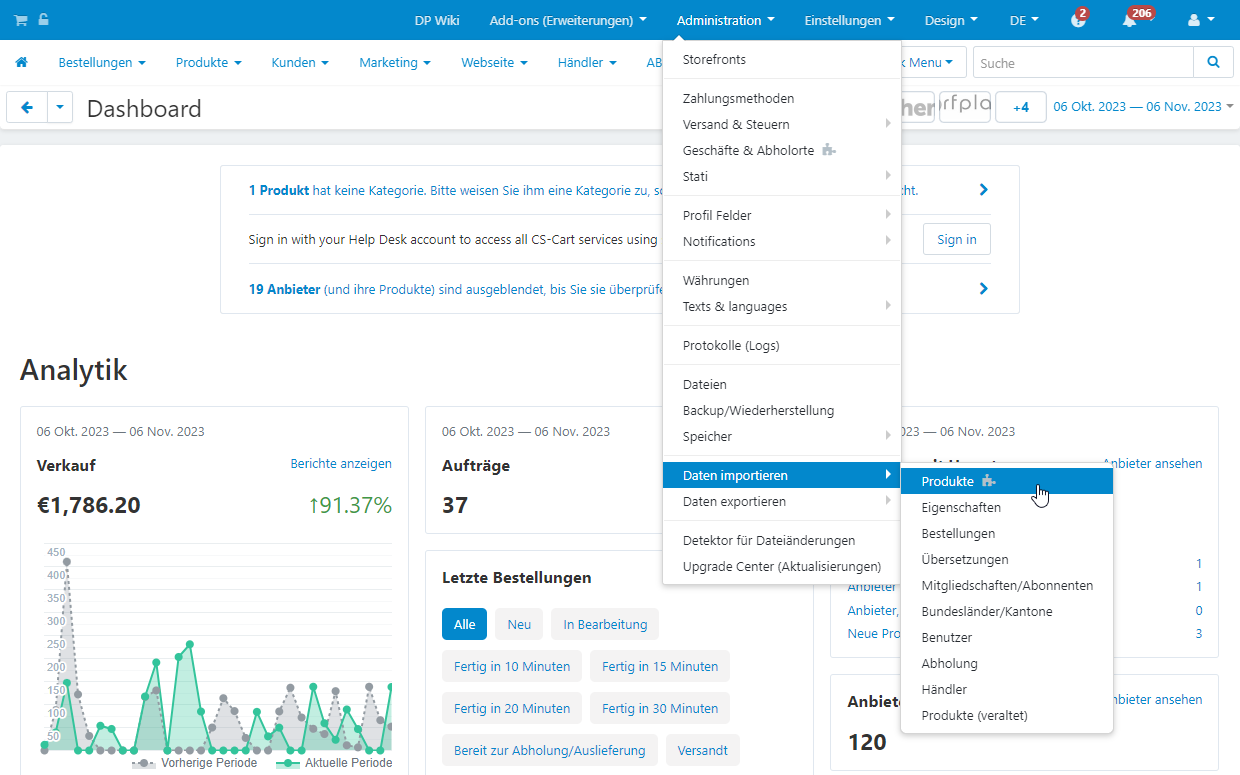Open the Berichte anzeigen link
This screenshot has height=775, width=1240.
point(341,464)
